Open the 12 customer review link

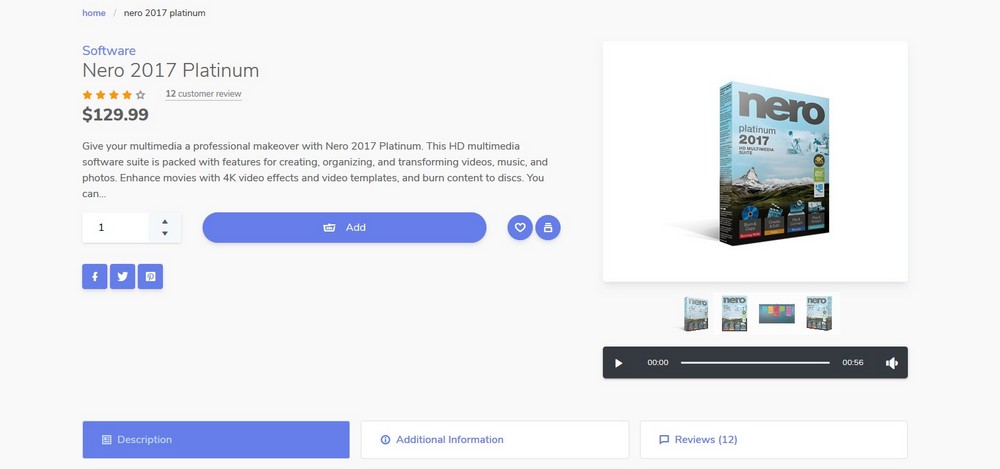point(203,94)
